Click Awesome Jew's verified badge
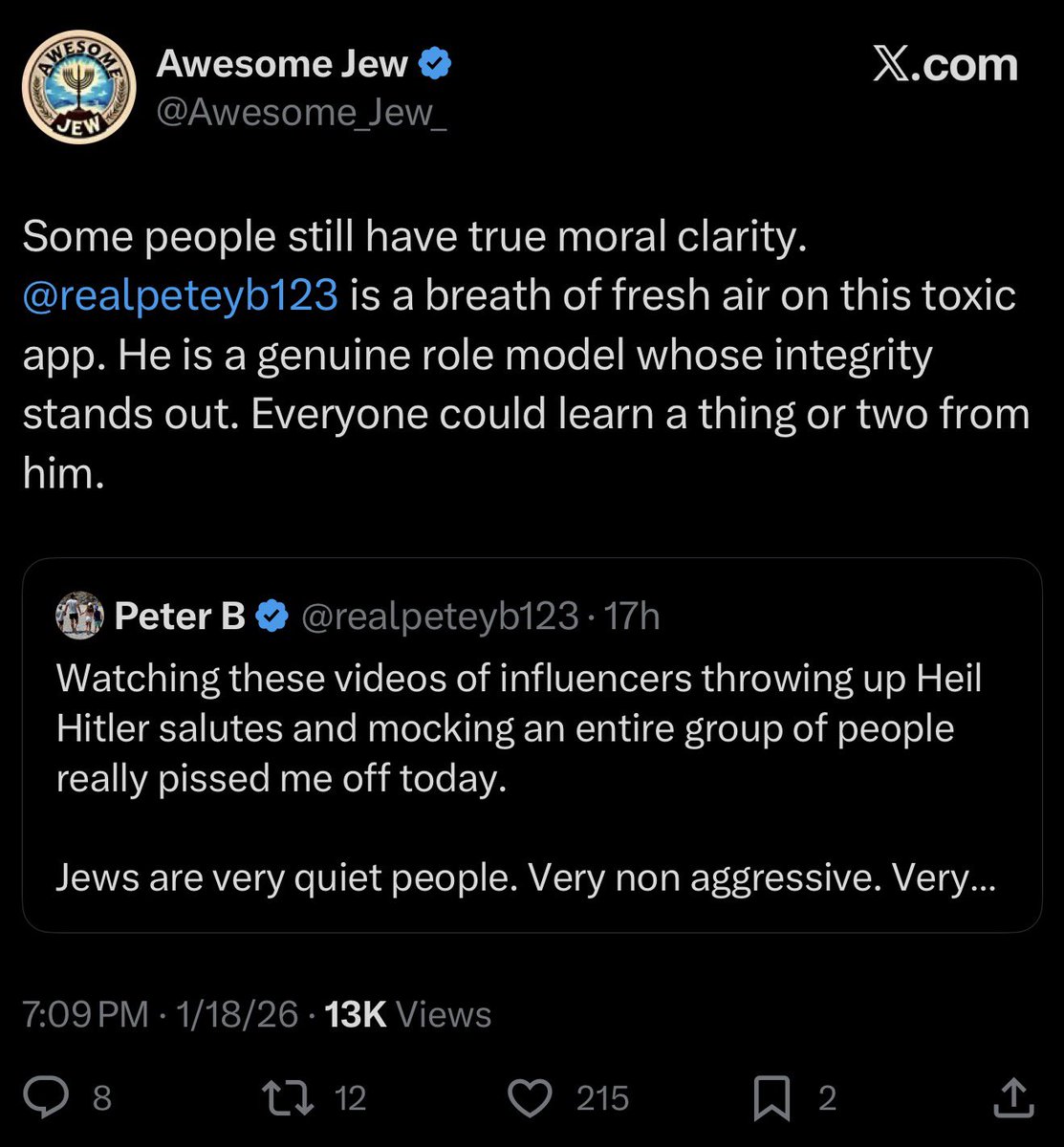The image size is (1064, 1147). (x=436, y=65)
